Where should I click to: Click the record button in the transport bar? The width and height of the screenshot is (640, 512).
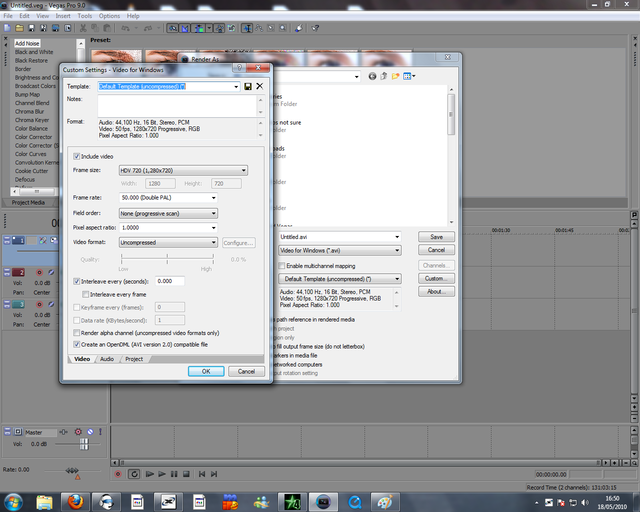pyautogui.click(x=118, y=474)
